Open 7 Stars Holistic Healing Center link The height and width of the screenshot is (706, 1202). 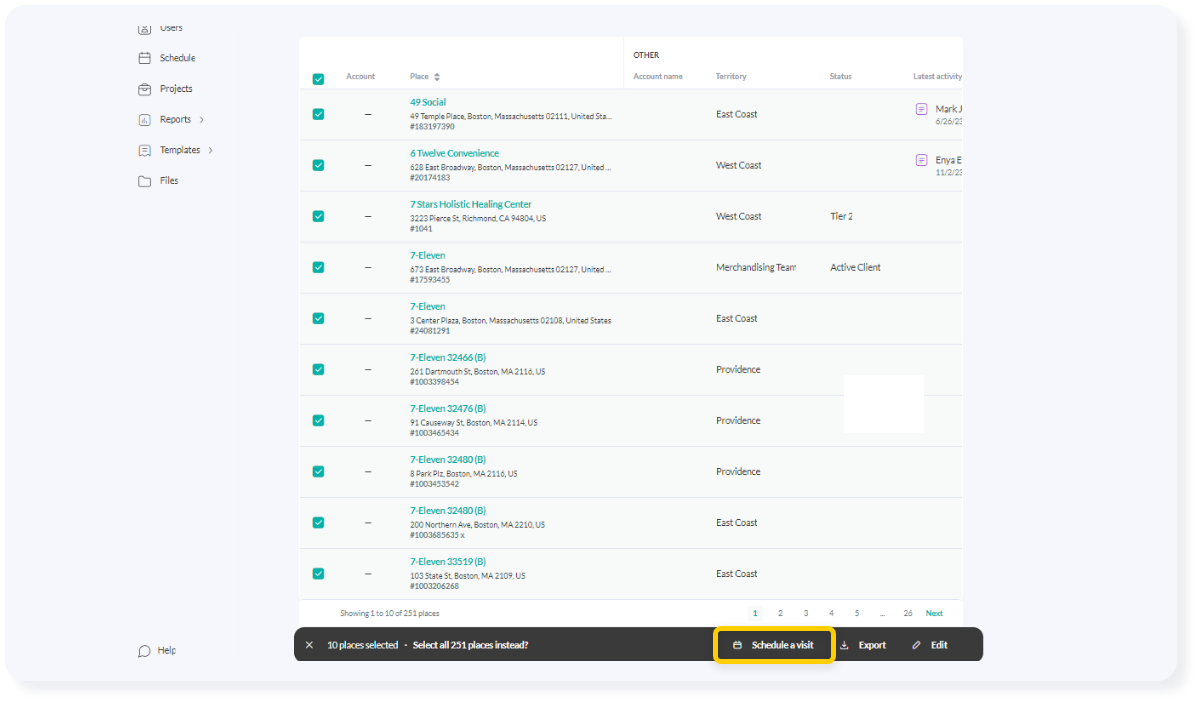coord(470,203)
